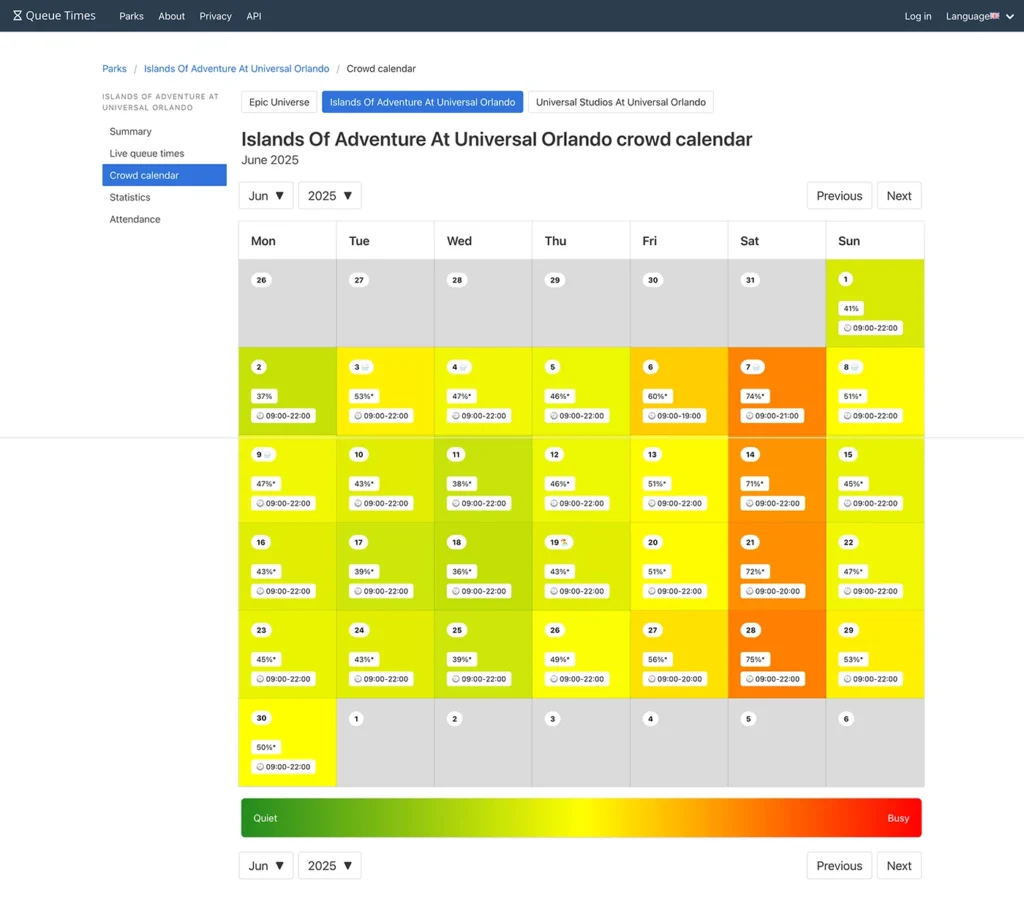Click clock icon in June 6 hours

tap(652, 415)
